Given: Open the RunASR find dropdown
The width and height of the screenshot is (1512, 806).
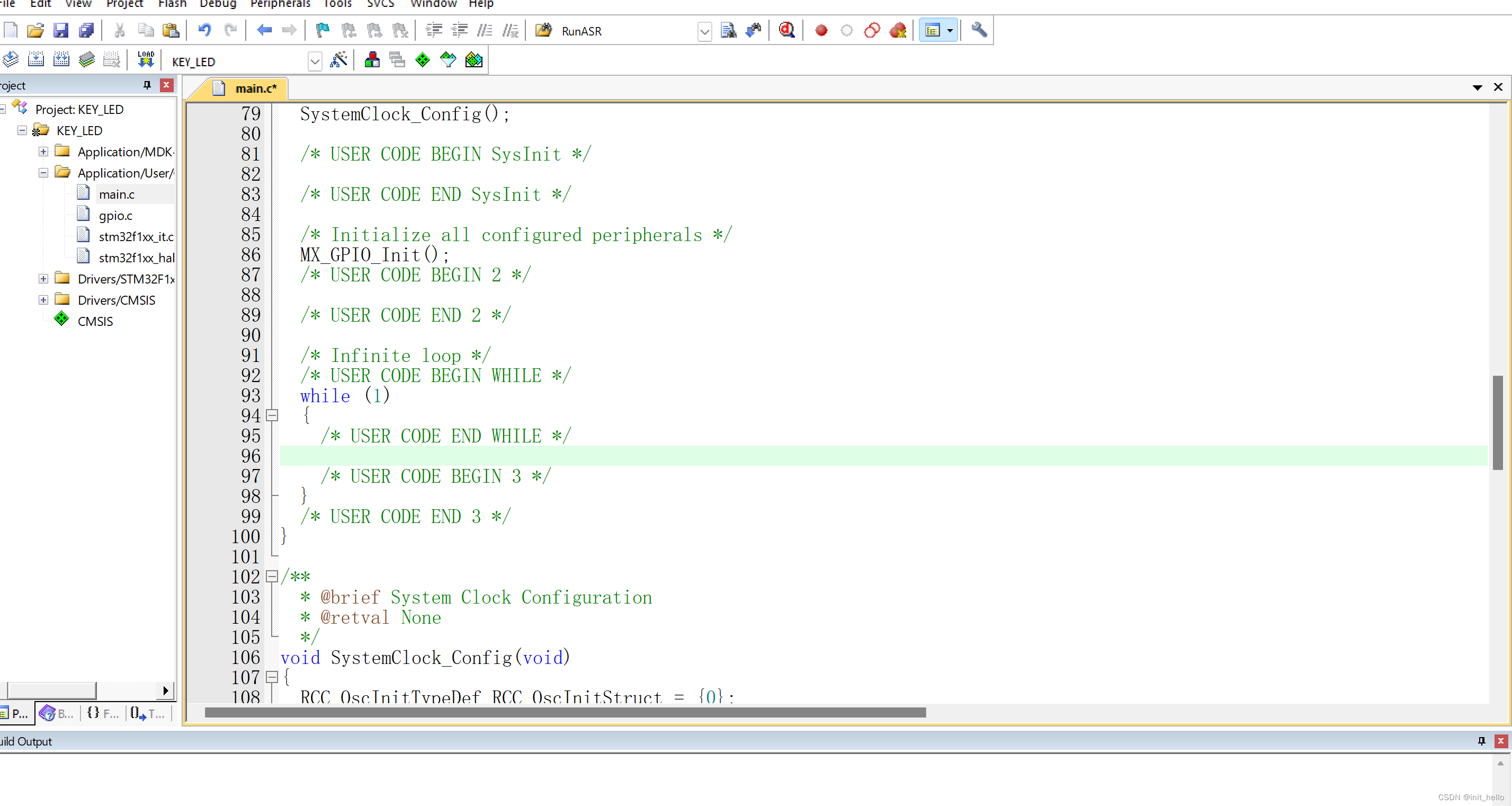Looking at the screenshot, I should [704, 31].
